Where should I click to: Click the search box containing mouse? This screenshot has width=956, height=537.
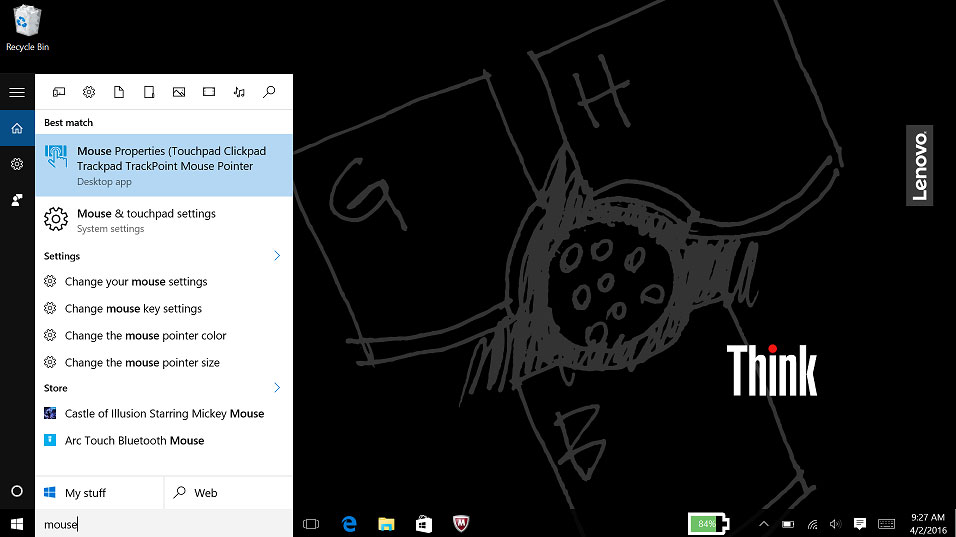[x=164, y=524]
